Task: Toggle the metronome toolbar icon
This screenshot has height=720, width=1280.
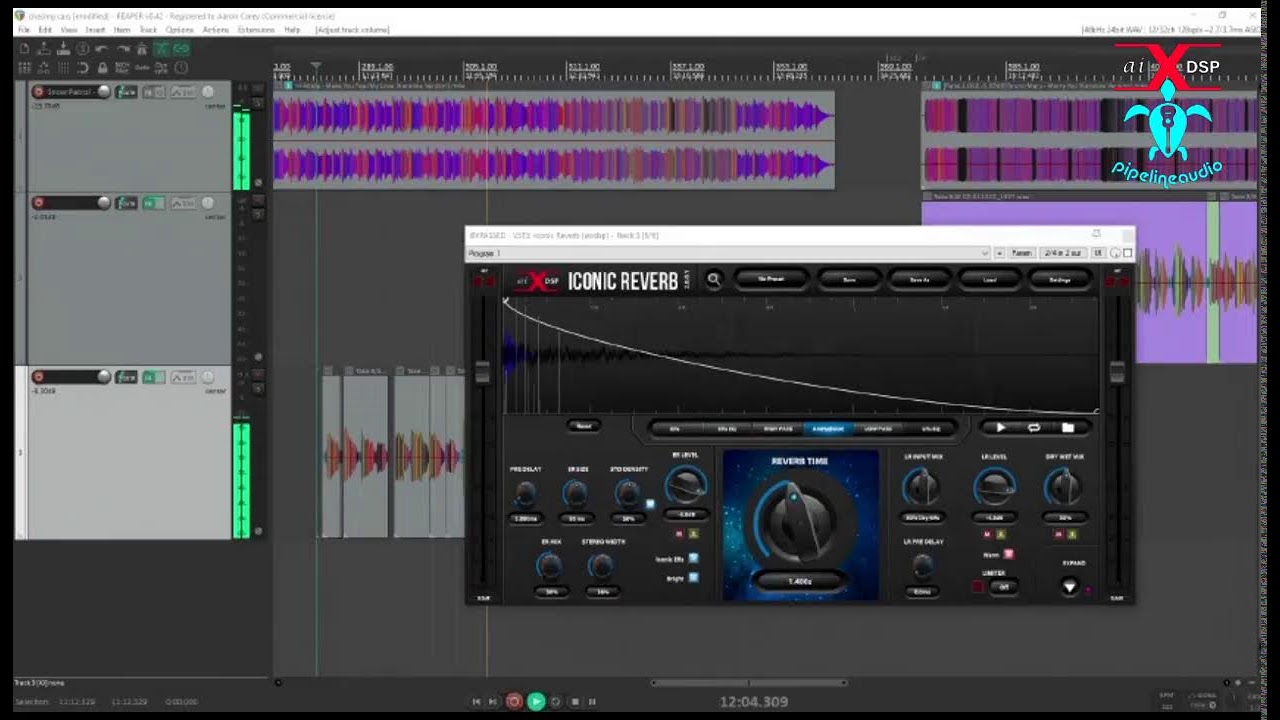Action: click(142, 49)
